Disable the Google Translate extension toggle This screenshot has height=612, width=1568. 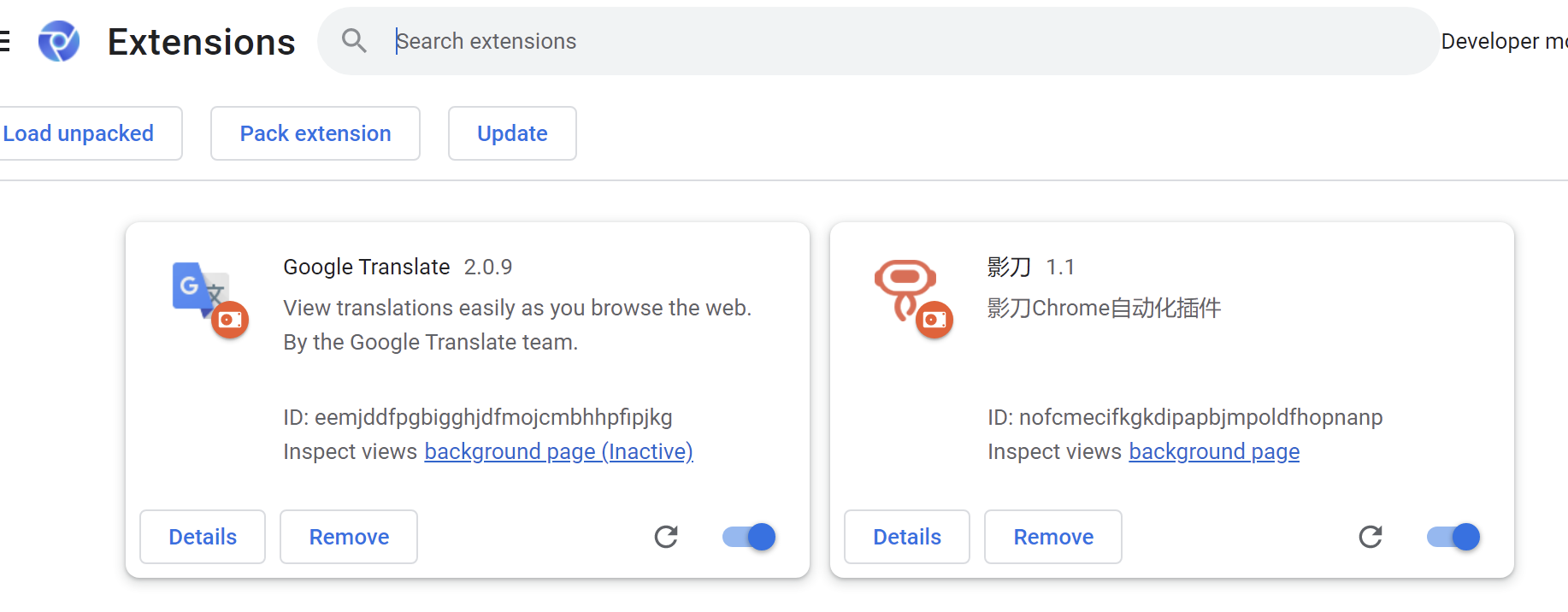pos(749,537)
